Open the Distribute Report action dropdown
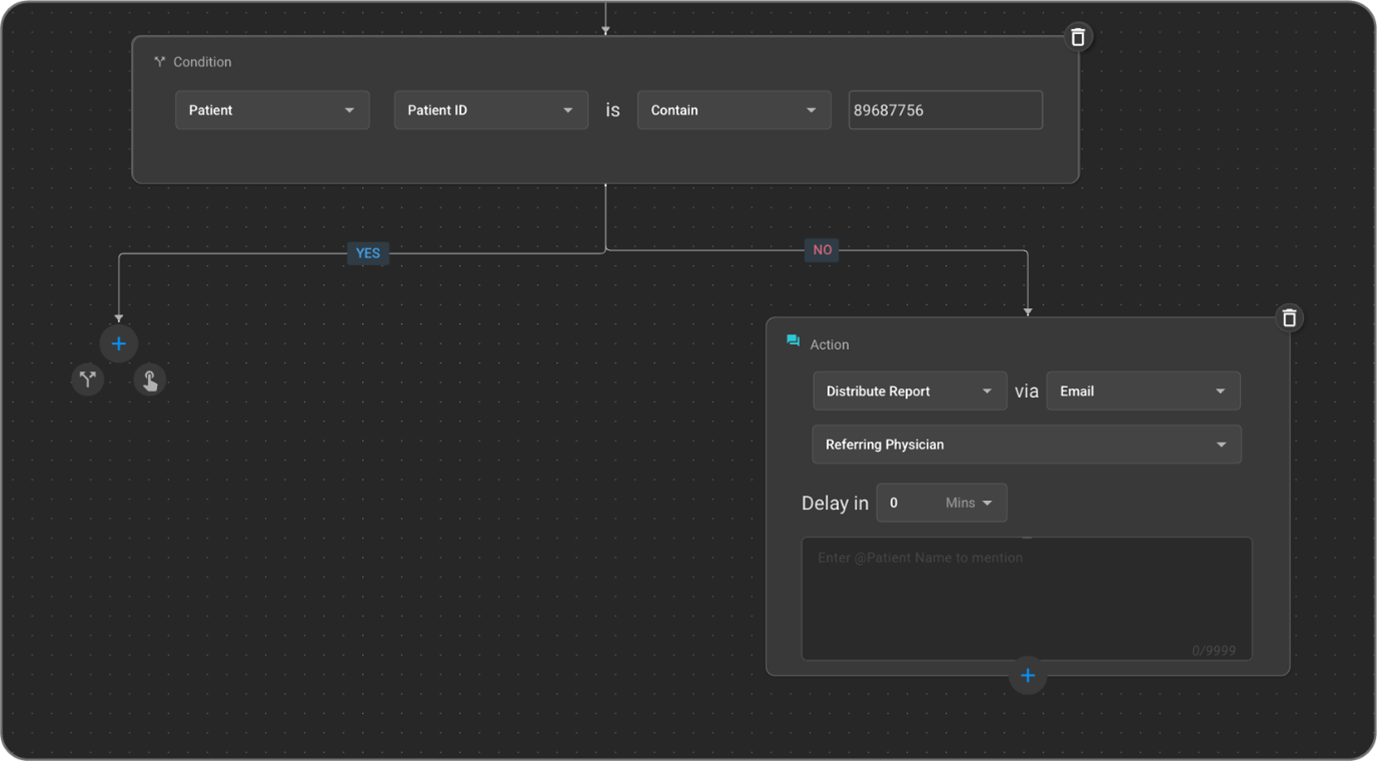The width and height of the screenshot is (1377, 761). click(909, 391)
